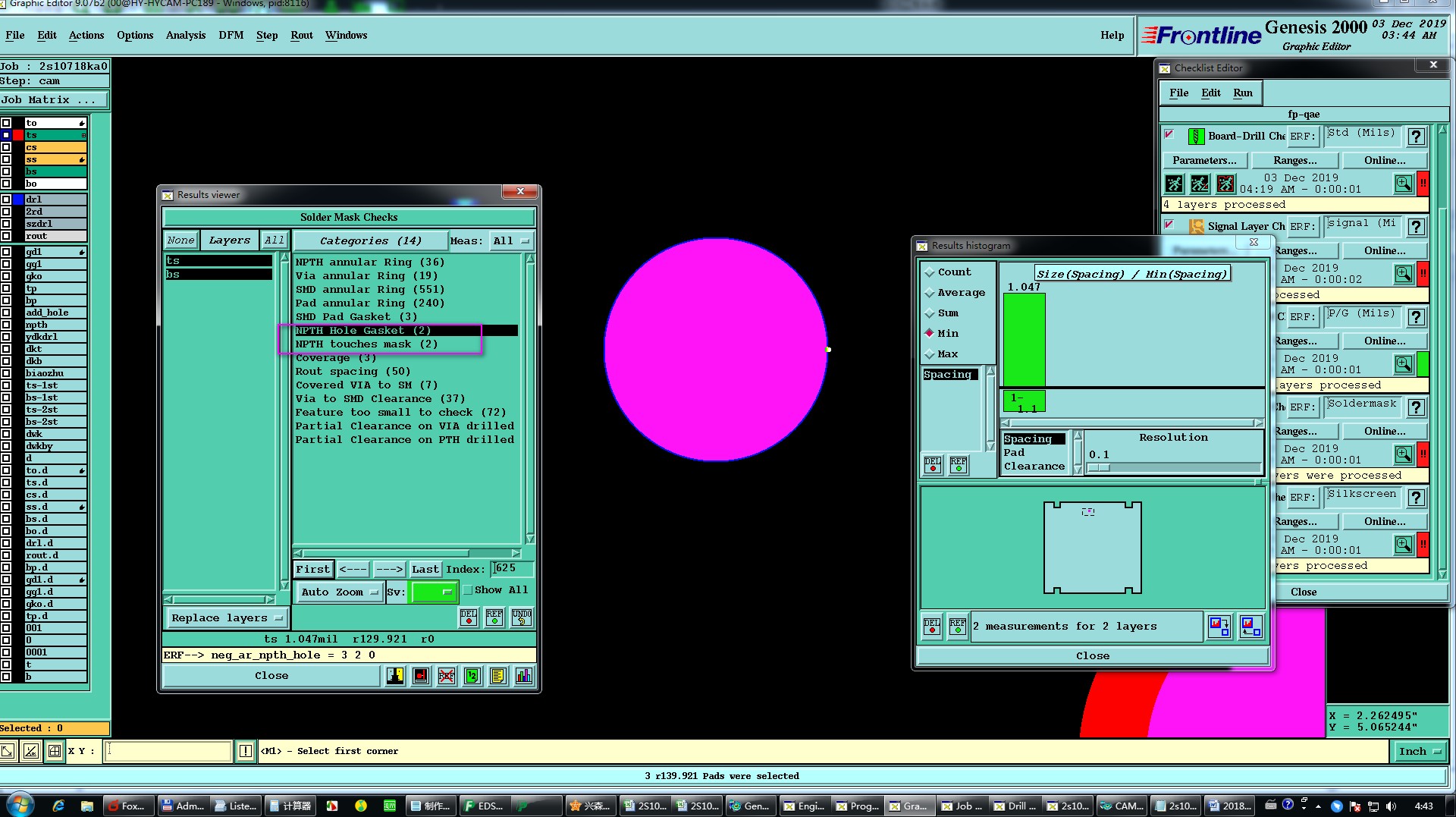Viewport: 1456px width, 817px height.
Task: Open the Auto Zoom dropdown
Action: pyautogui.click(x=339, y=592)
